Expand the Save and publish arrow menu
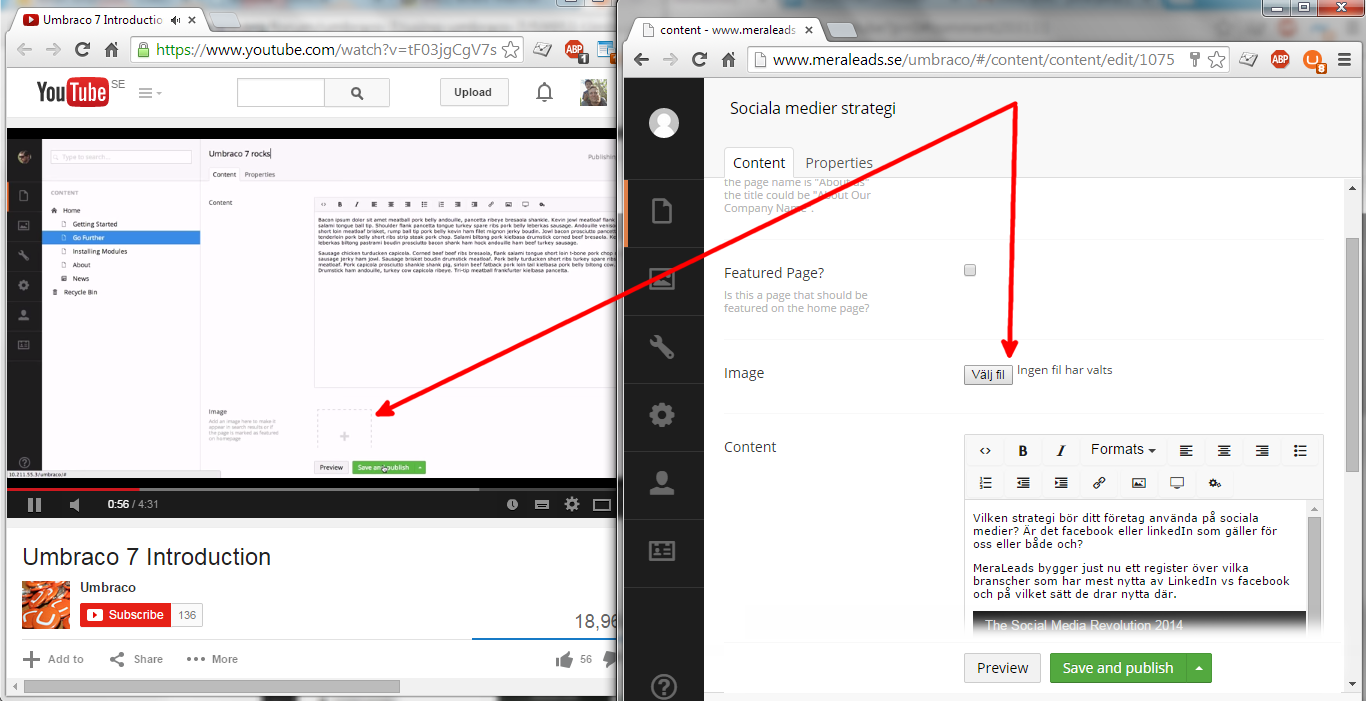The image size is (1366, 701). [1199, 668]
